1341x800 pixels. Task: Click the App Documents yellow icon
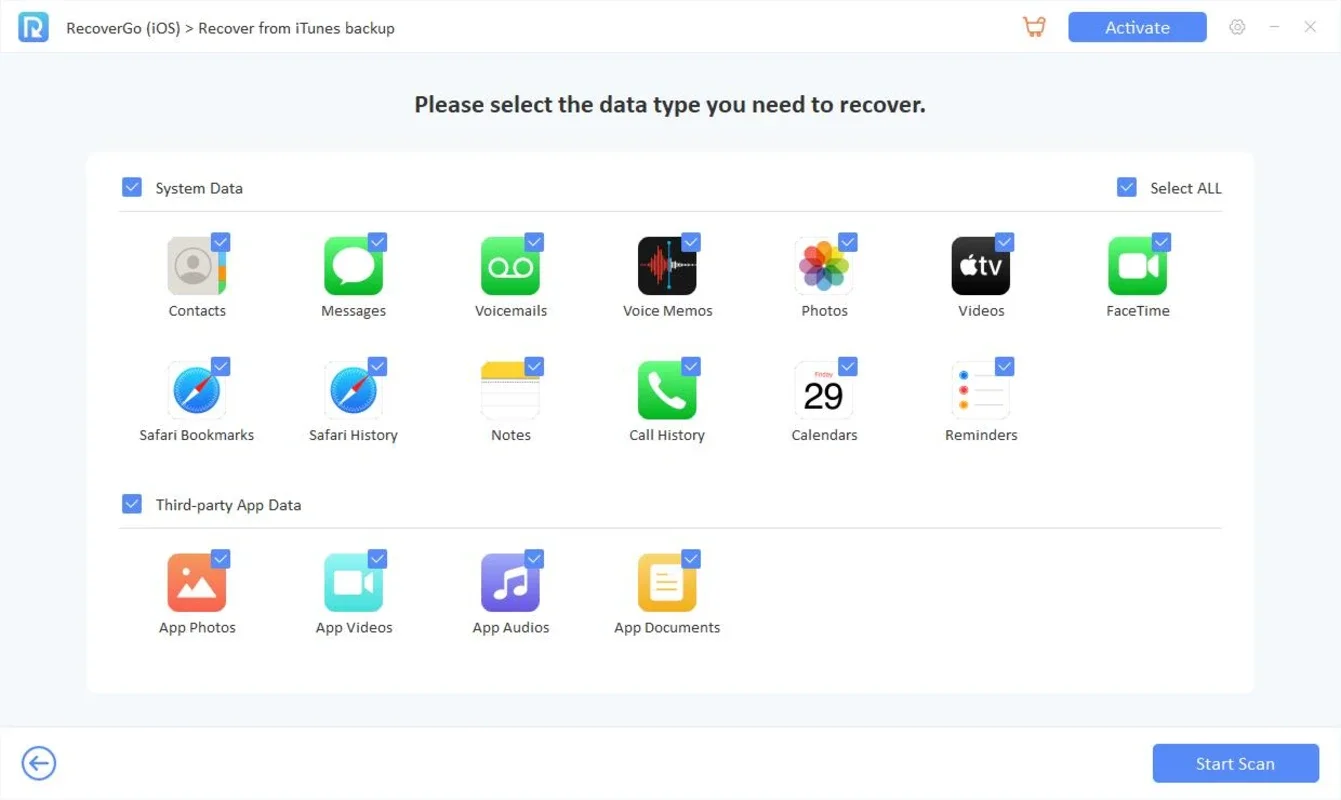coord(667,583)
